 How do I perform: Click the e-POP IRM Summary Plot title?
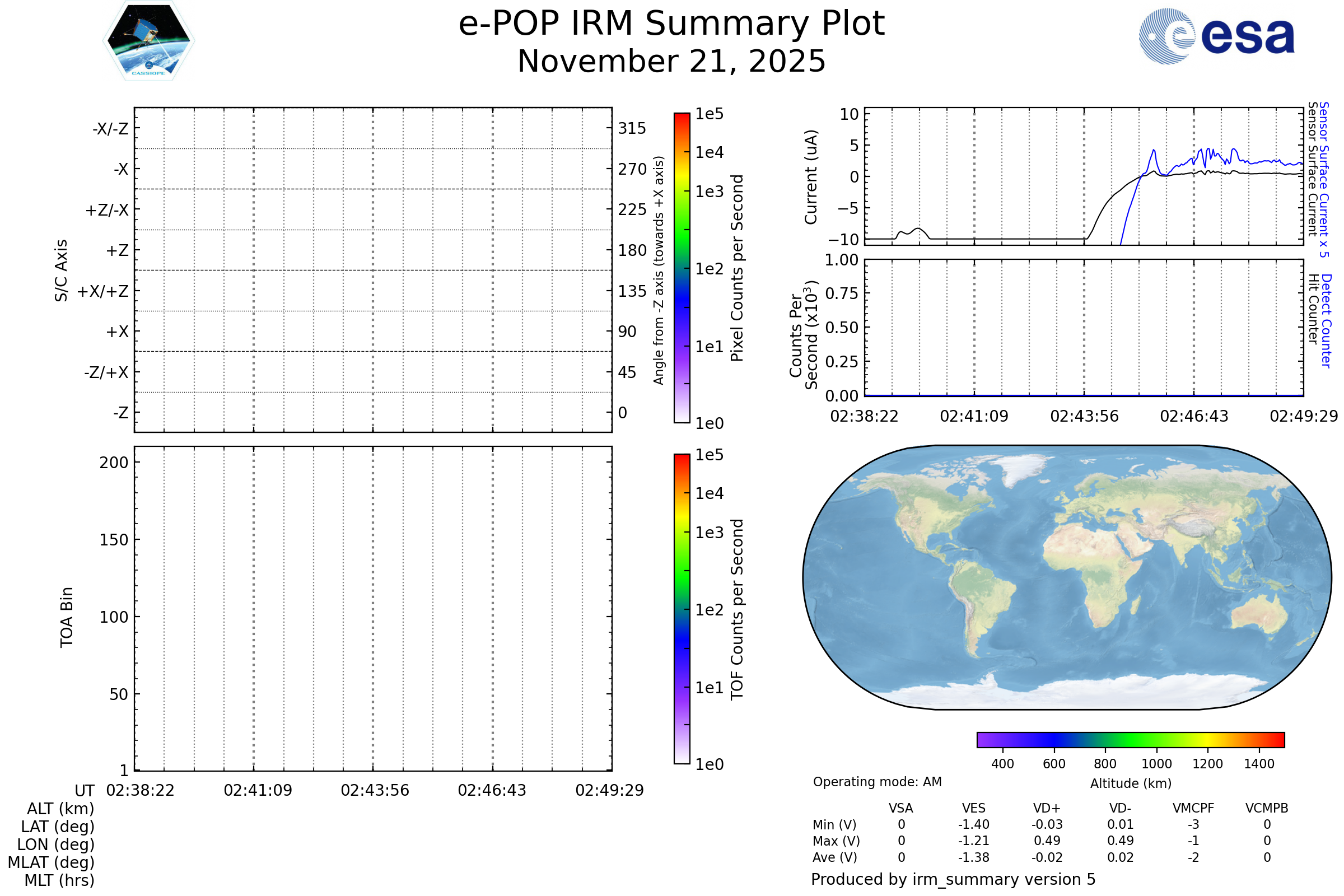coord(671,24)
